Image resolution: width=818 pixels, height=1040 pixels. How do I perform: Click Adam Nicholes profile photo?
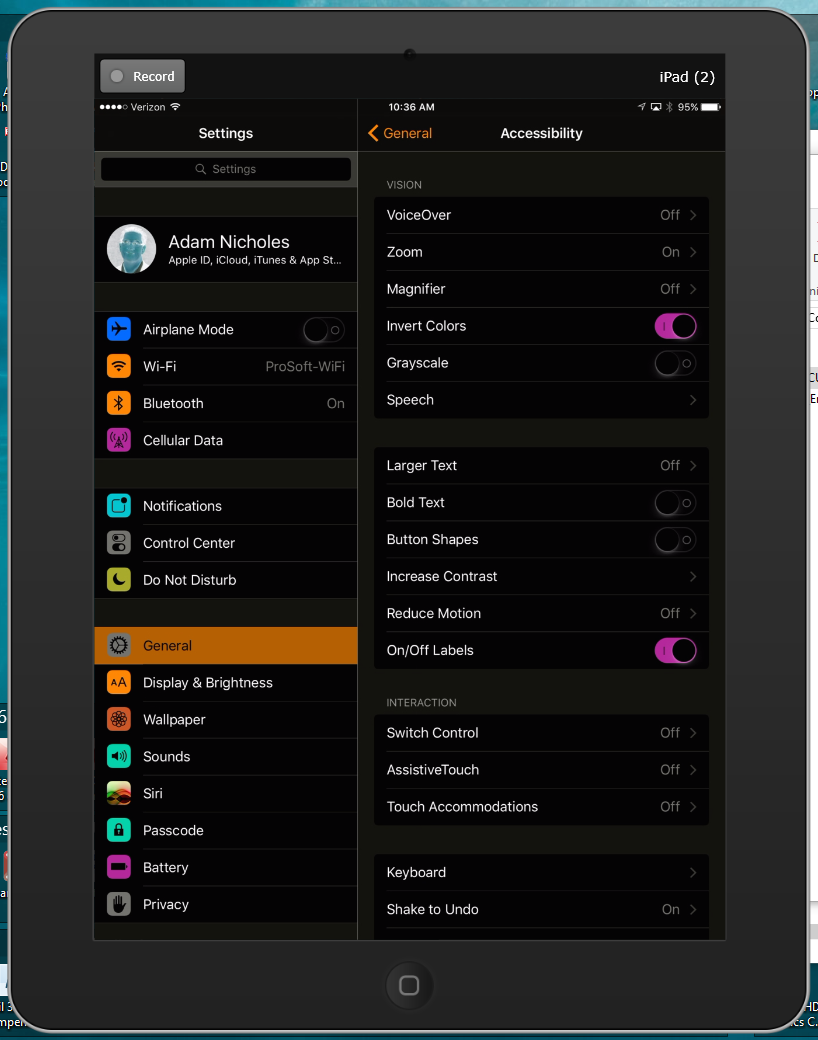point(131,249)
